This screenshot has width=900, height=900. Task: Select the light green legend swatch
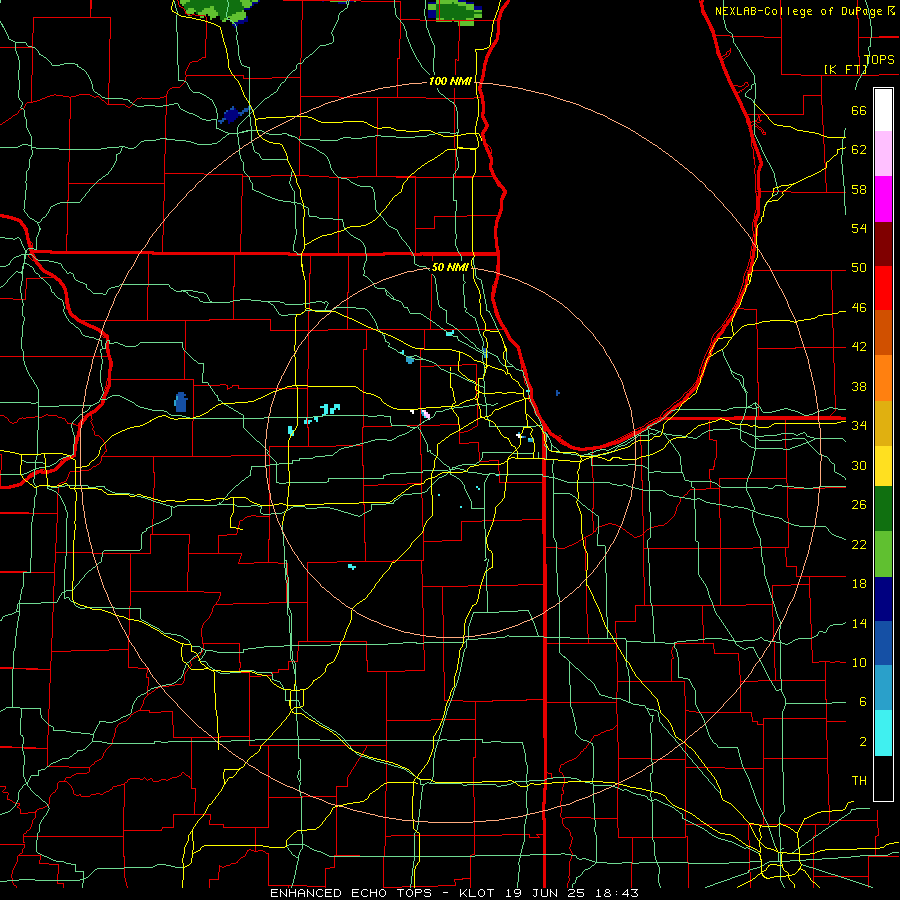883,554
